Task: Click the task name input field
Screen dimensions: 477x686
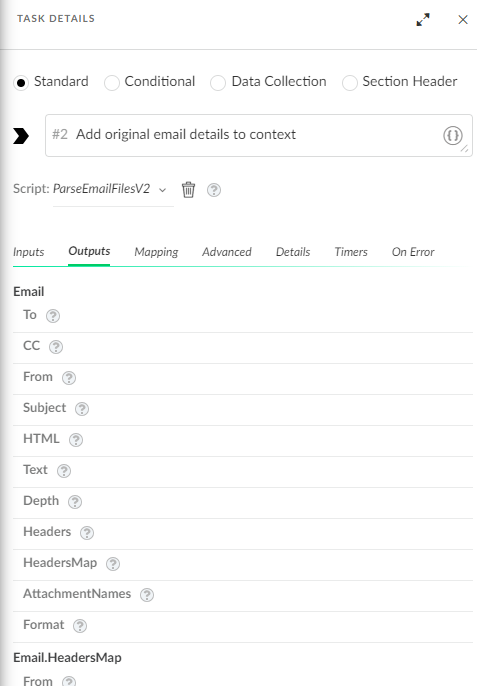Action: point(259,135)
